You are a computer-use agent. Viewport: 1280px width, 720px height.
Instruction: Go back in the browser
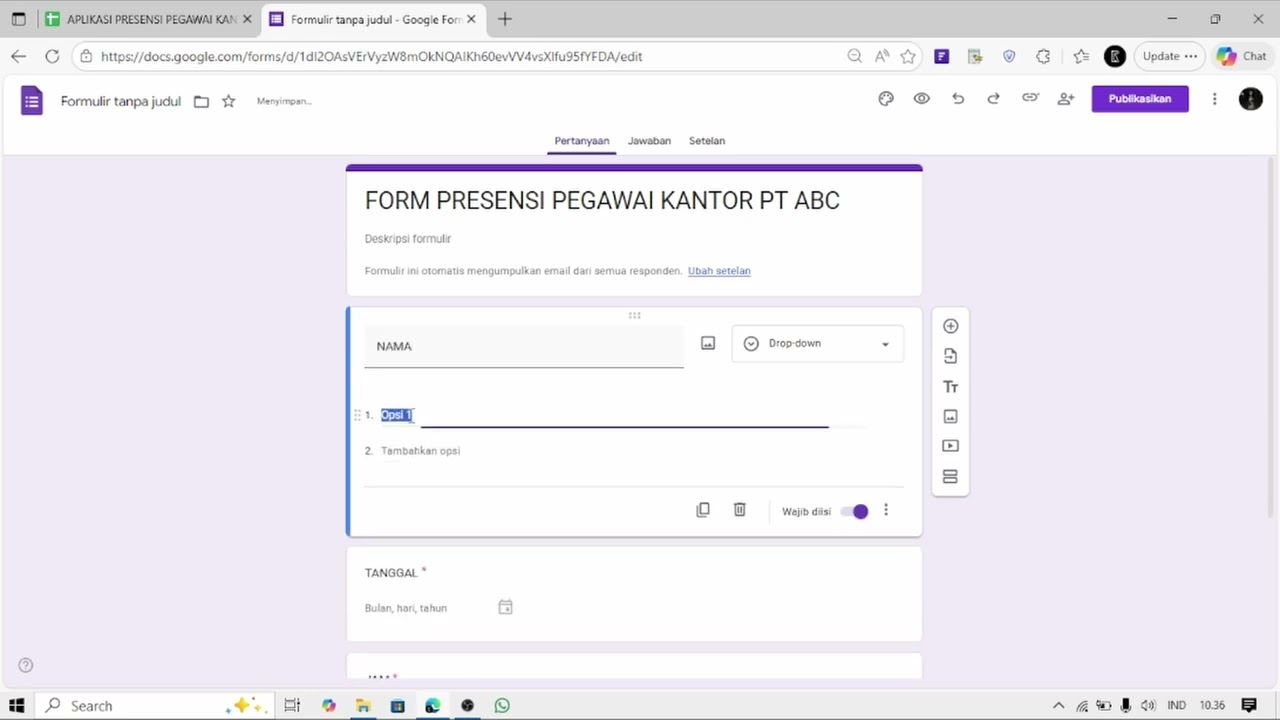click(18, 56)
